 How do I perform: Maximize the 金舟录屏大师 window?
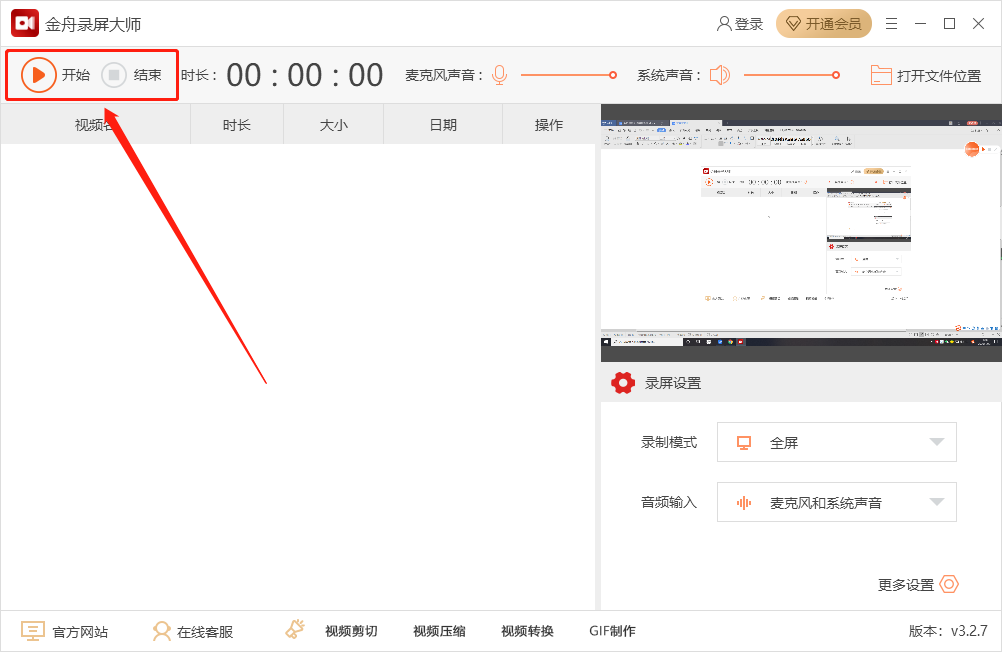(950, 24)
